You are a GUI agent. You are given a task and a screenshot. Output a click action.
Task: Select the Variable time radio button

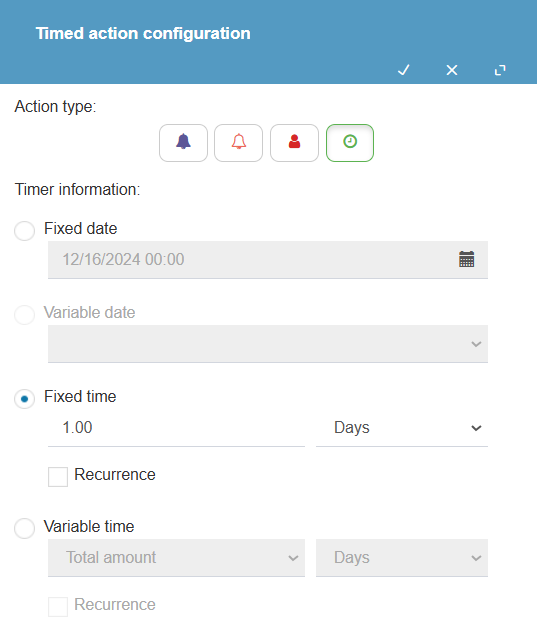click(x=24, y=529)
